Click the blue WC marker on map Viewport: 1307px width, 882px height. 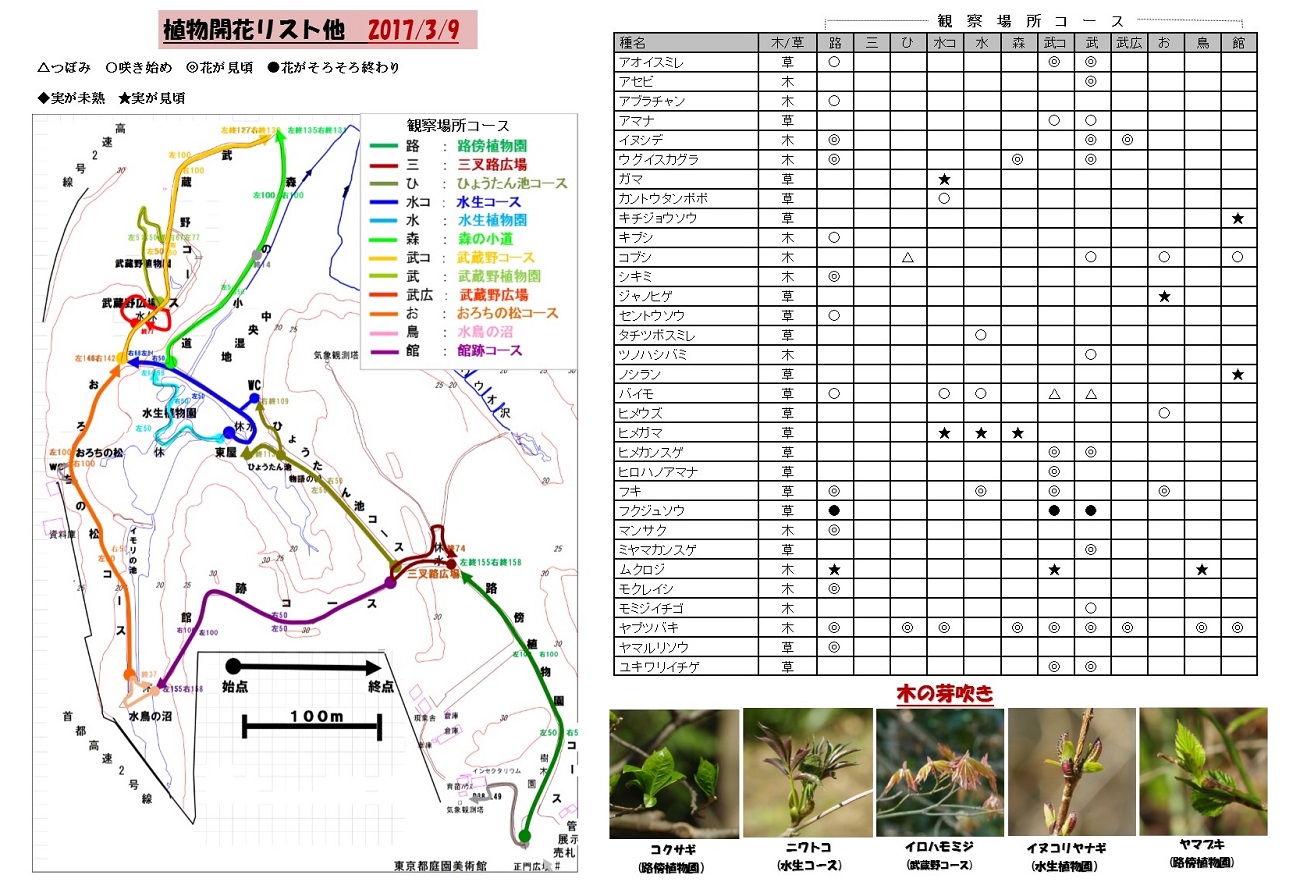point(255,399)
